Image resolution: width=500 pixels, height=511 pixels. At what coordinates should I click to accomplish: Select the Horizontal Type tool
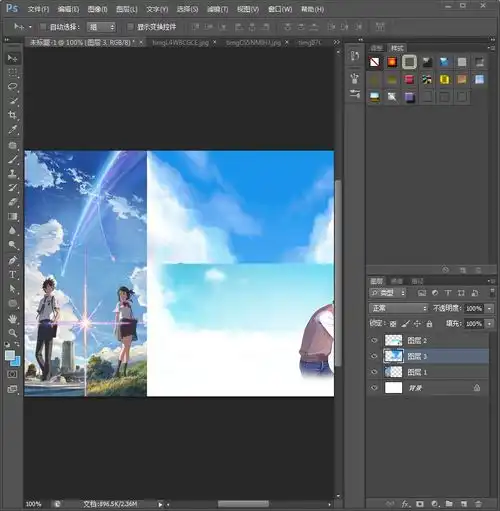click(12, 275)
